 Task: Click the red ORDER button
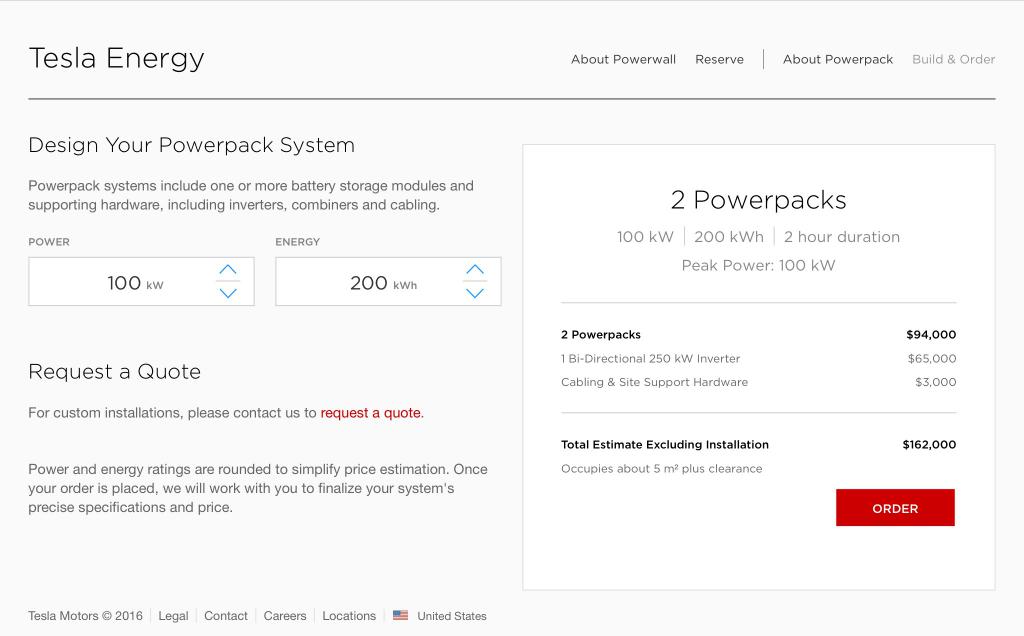coord(895,507)
